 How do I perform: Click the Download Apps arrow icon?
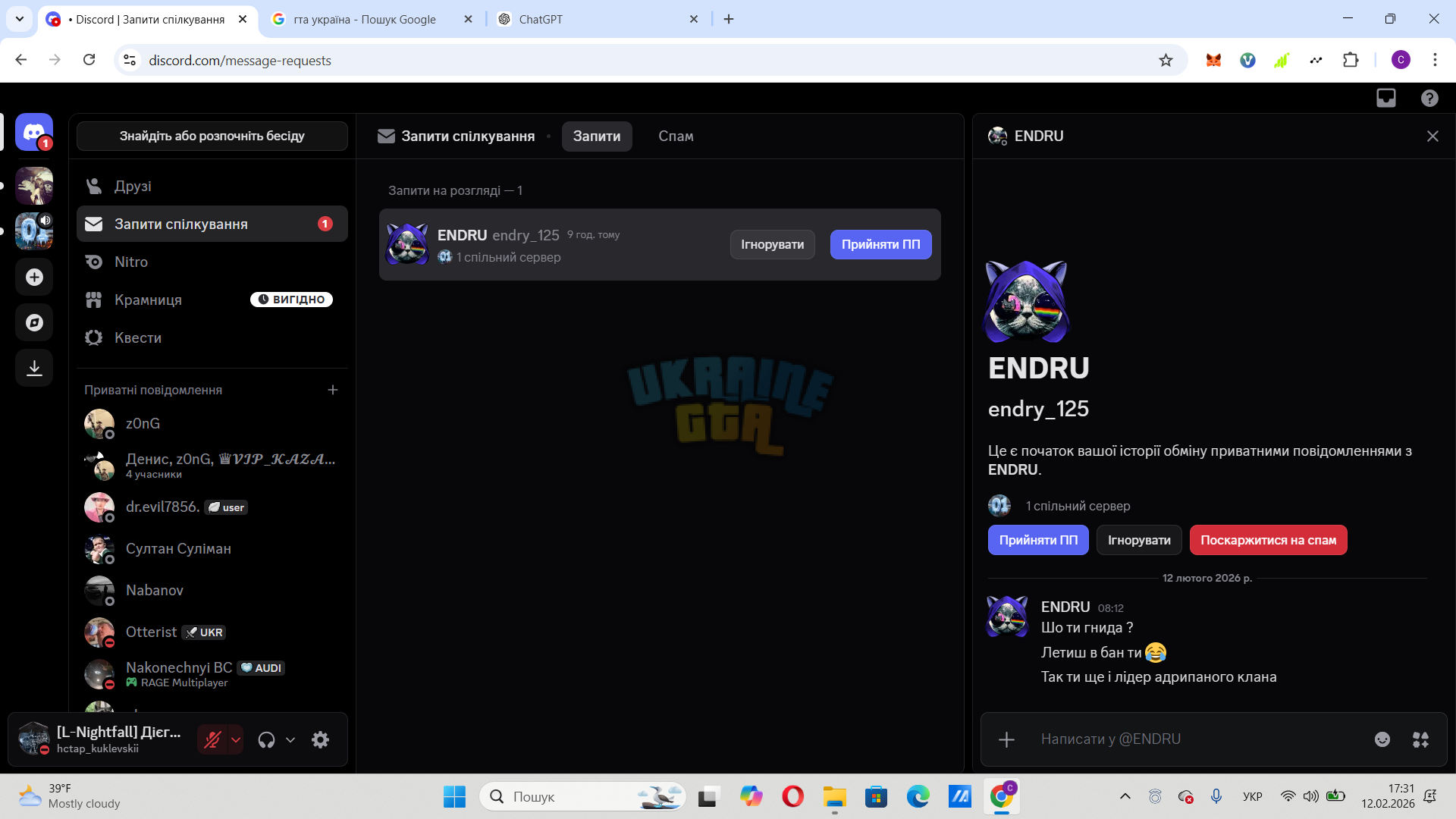[34, 368]
